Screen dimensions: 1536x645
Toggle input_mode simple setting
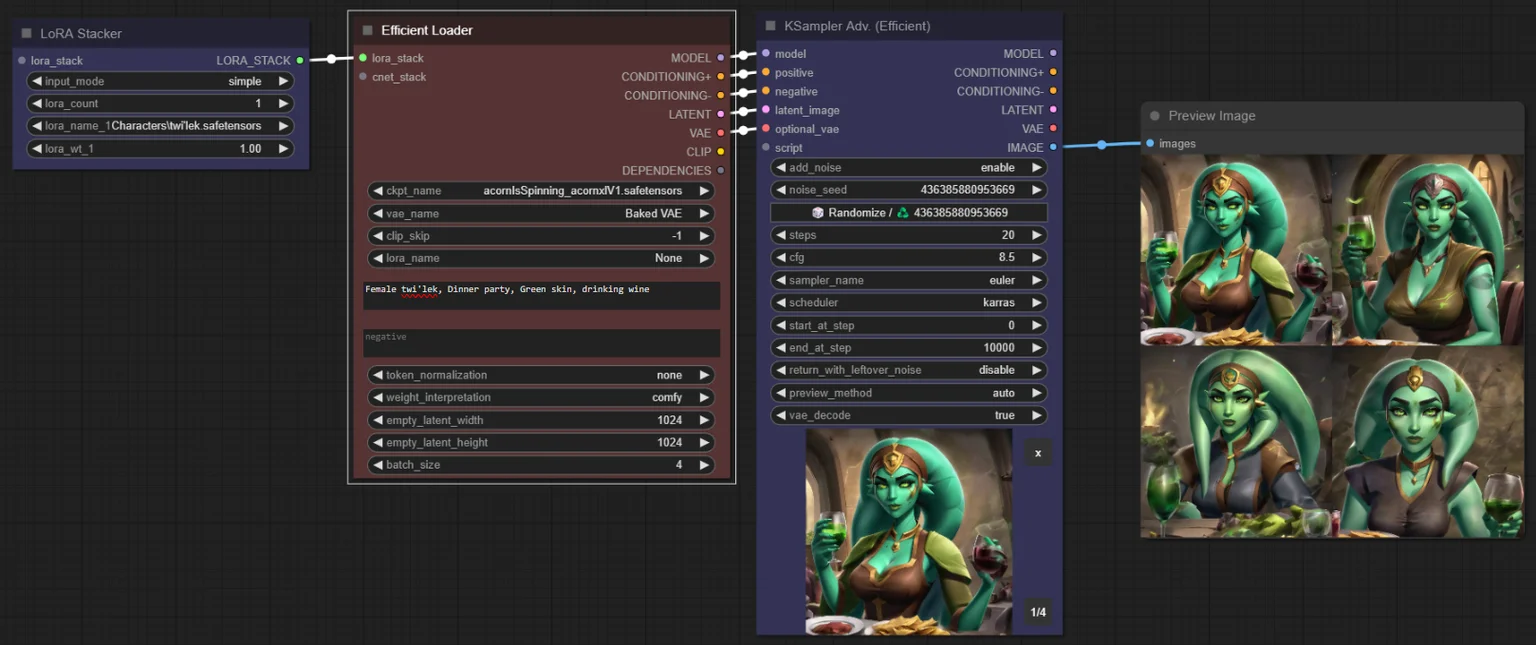[160, 81]
